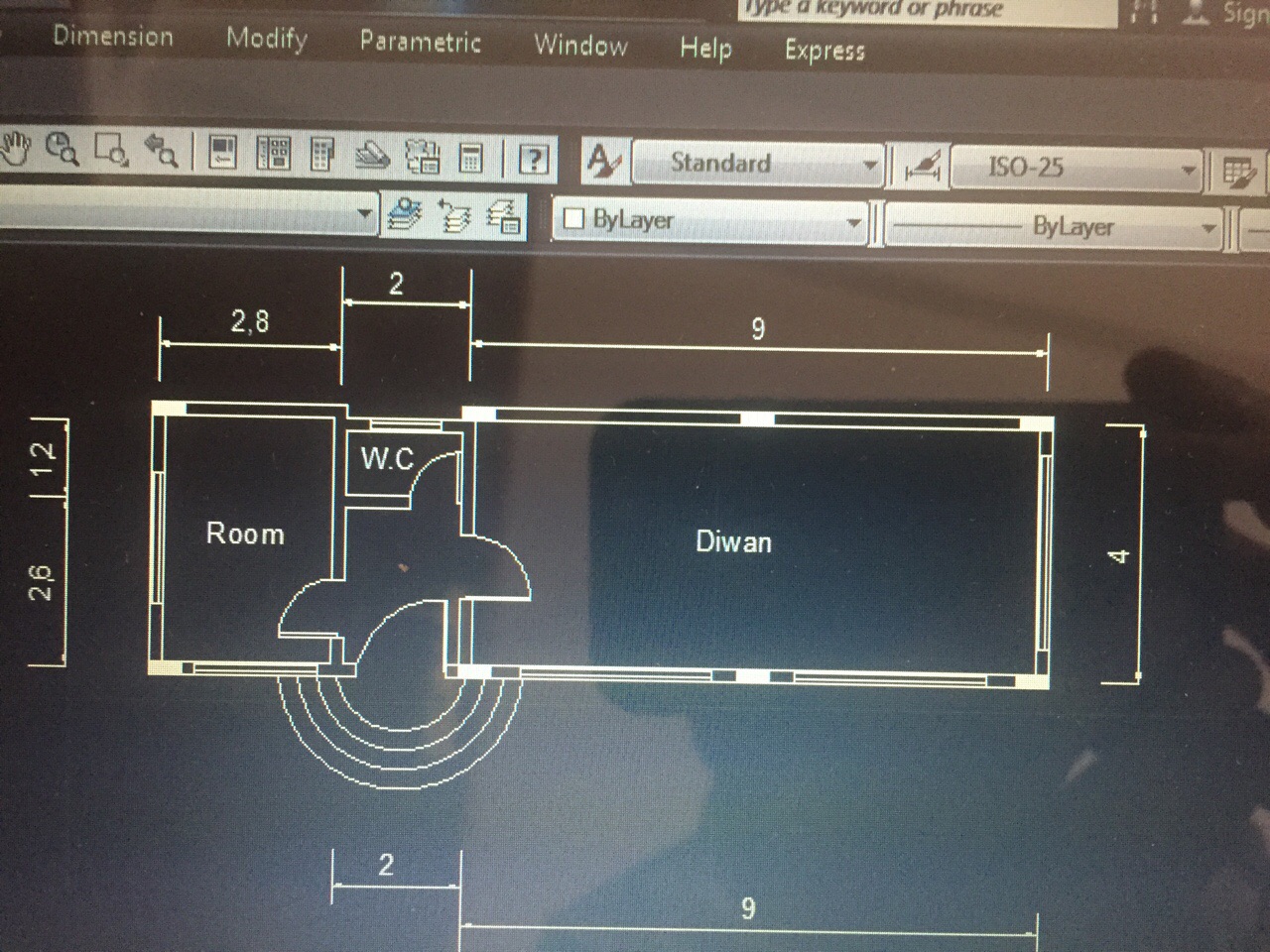
Task: Select the top 2 dimension text
Action: (396, 284)
